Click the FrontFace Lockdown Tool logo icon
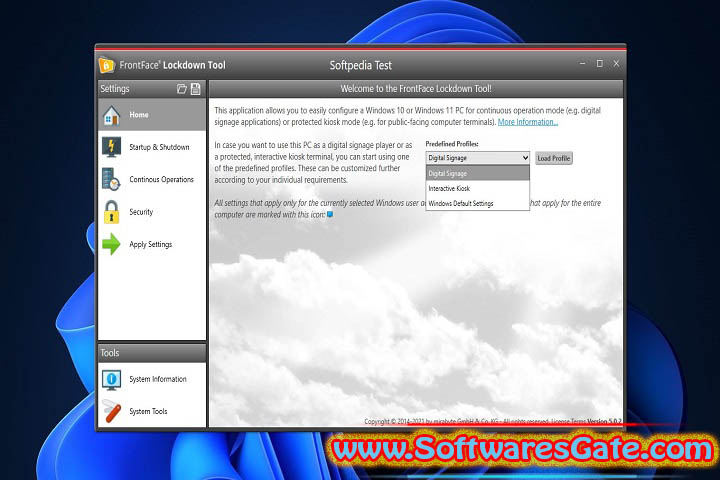The height and width of the screenshot is (480, 720). point(107,65)
